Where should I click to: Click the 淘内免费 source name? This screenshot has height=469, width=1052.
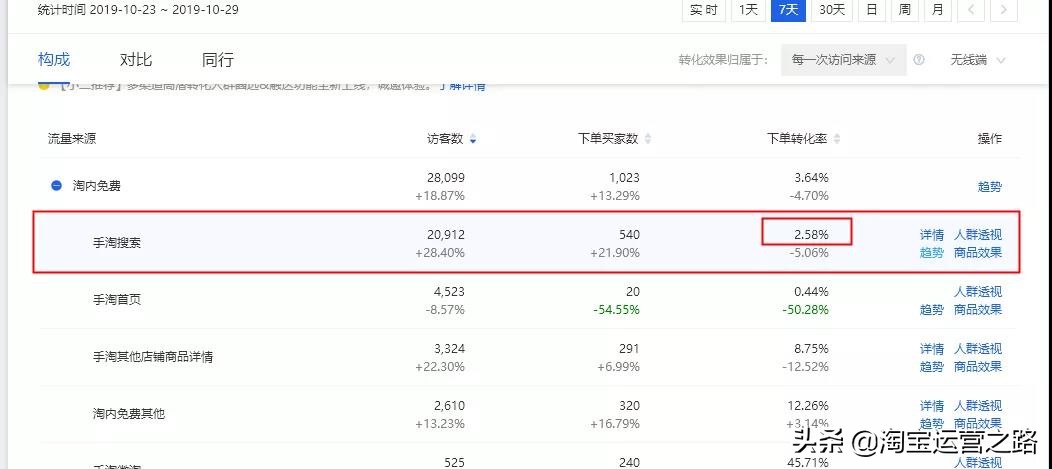(x=97, y=187)
